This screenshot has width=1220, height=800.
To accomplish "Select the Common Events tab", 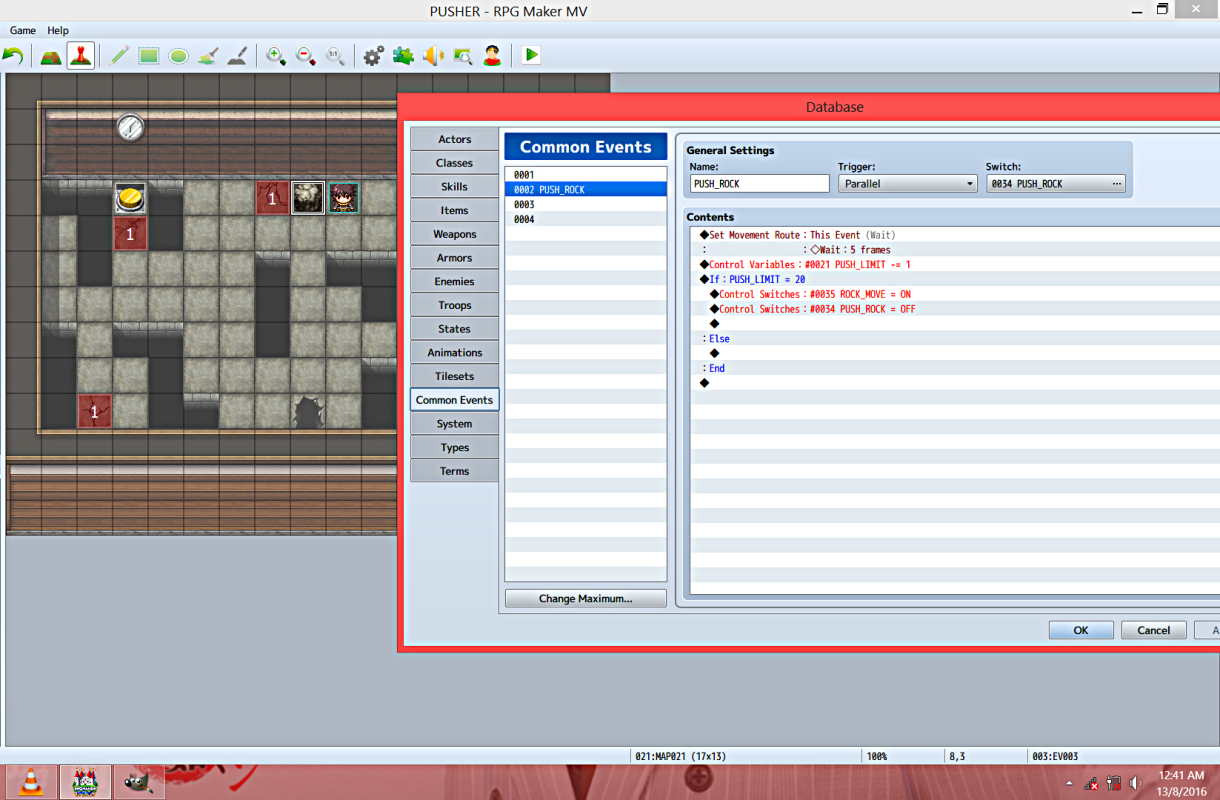I will (454, 400).
